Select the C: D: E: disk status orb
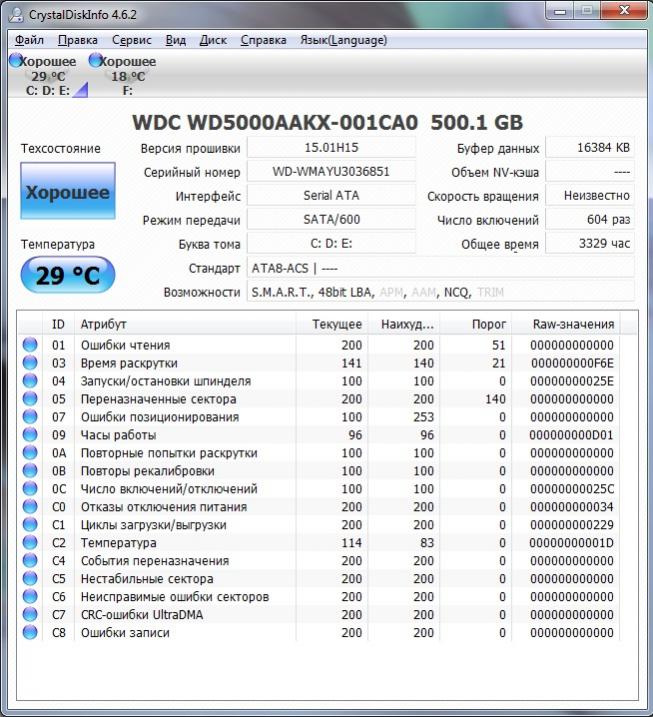The height and width of the screenshot is (717, 653). pos(16,60)
